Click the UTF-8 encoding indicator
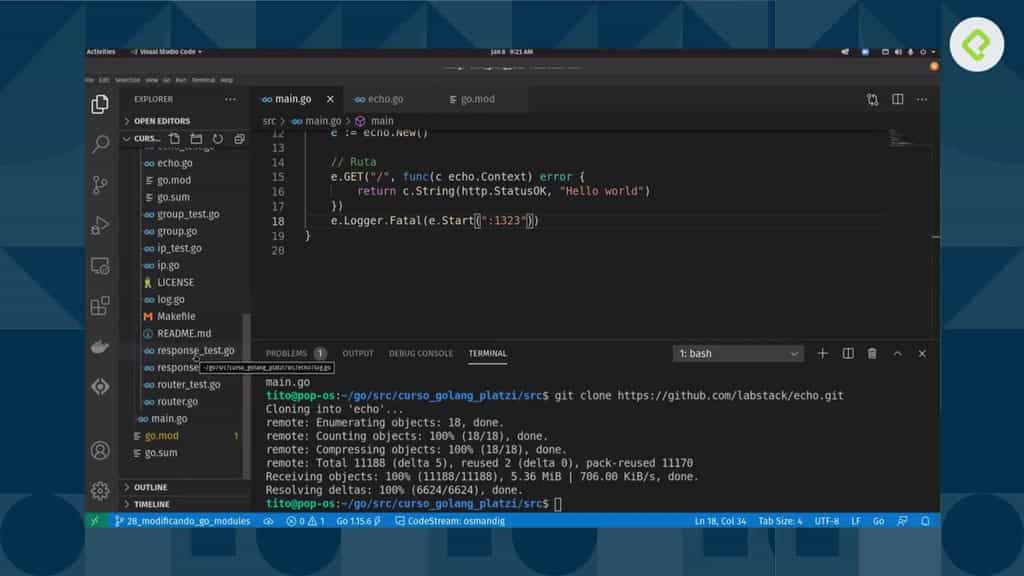 tap(826, 521)
